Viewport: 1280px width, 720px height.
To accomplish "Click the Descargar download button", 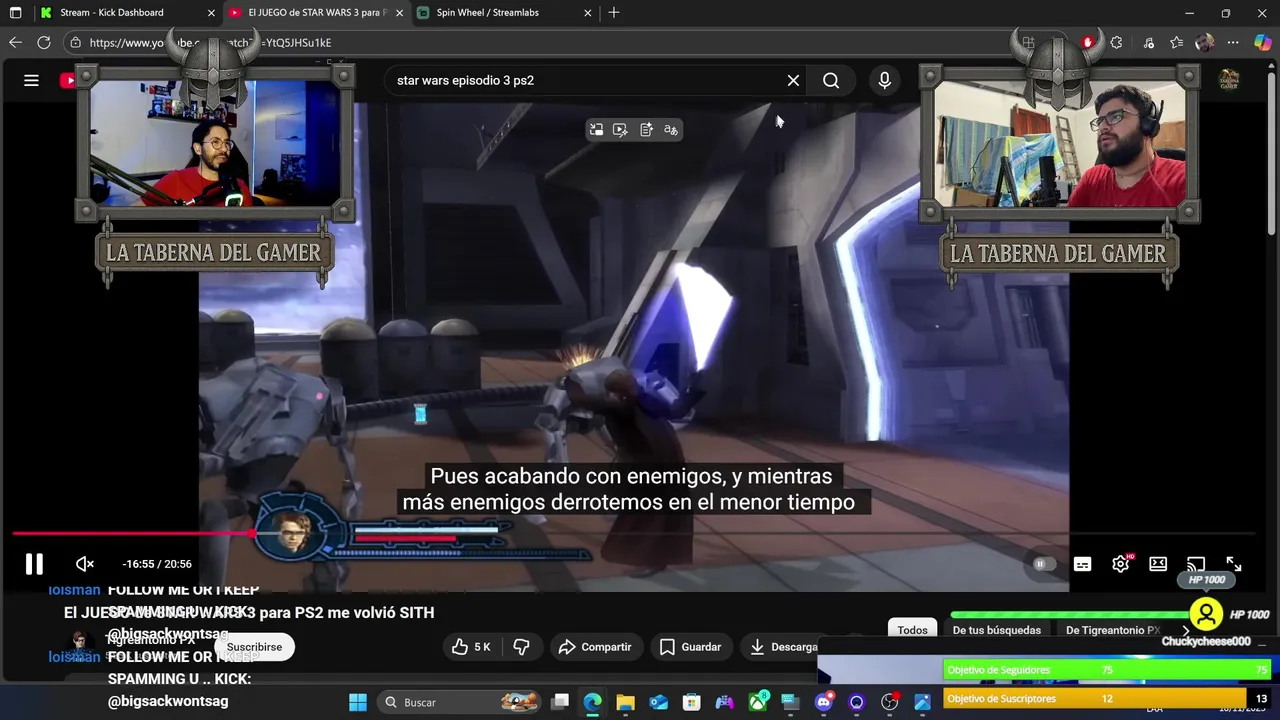I will [x=783, y=647].
